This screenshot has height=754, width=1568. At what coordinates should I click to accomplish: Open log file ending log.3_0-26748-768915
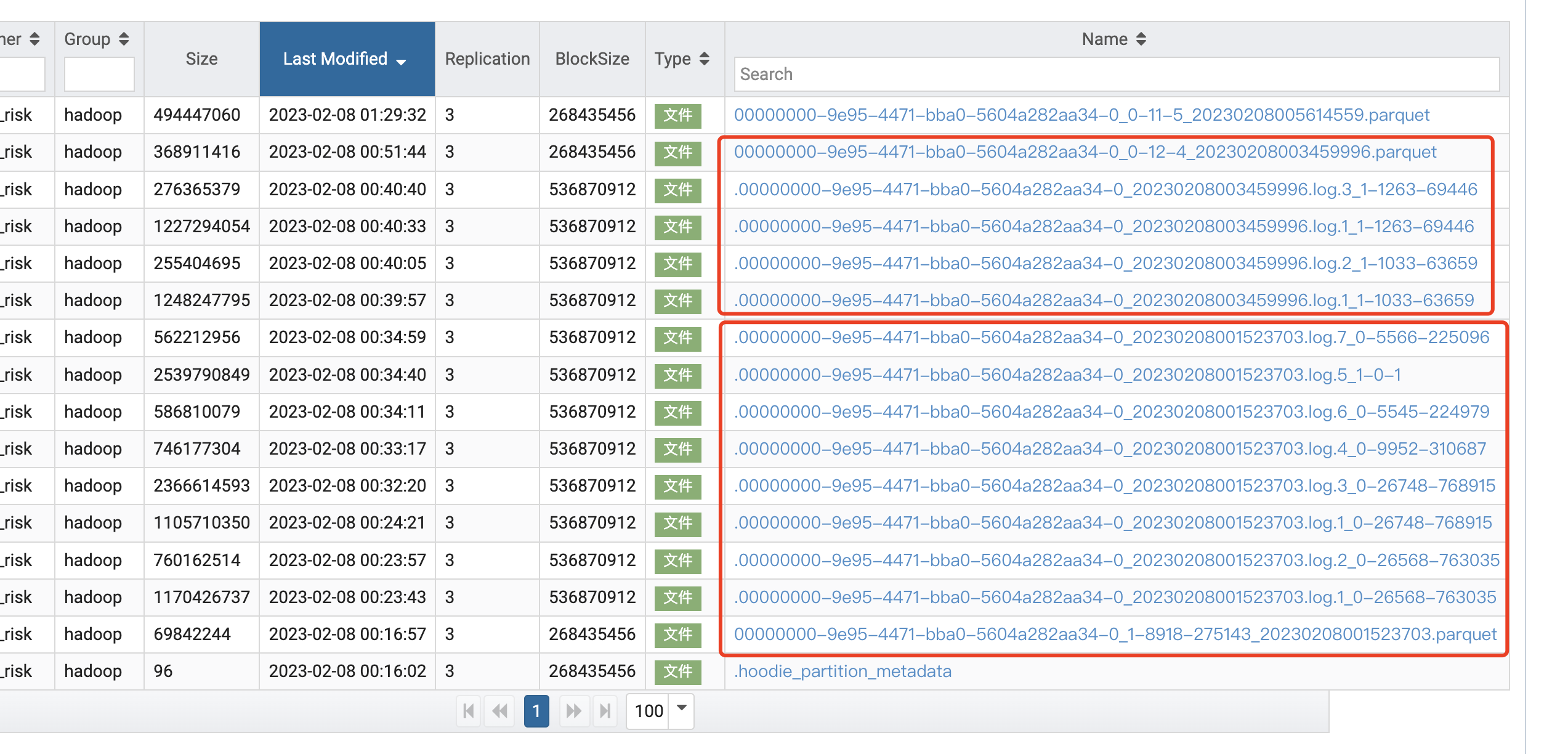pyautogui.click(x=1114, y=485)
